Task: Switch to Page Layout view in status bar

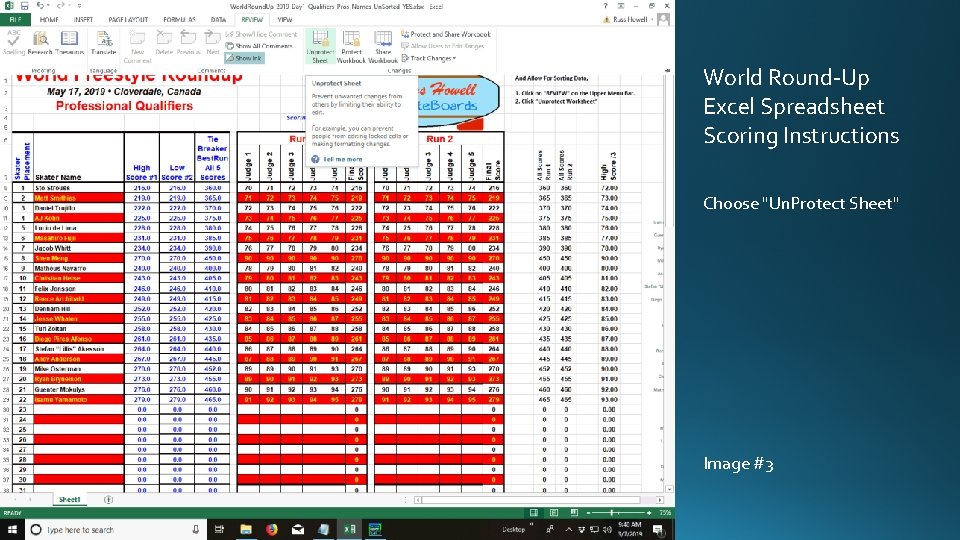Action: click(x=553, y=512)
